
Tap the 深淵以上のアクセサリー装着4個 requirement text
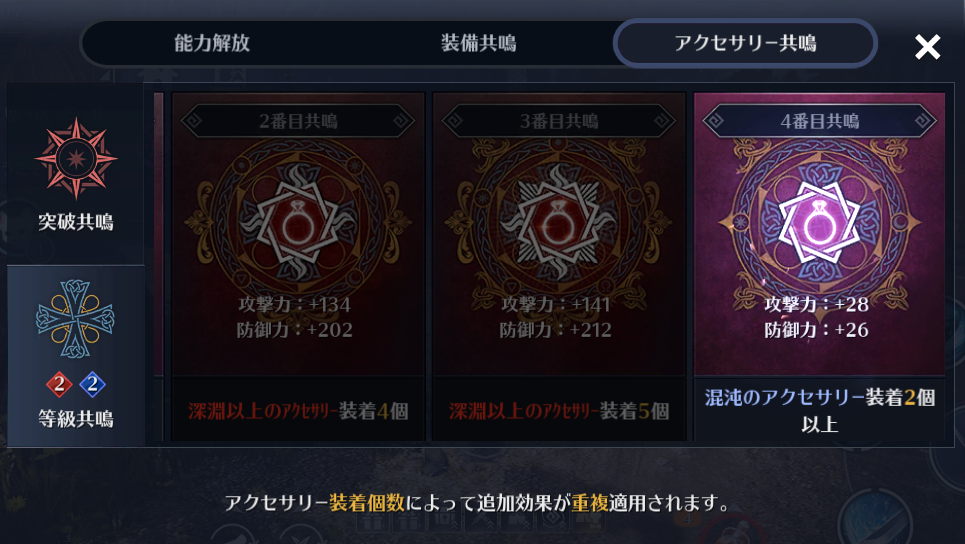(298, 411)
